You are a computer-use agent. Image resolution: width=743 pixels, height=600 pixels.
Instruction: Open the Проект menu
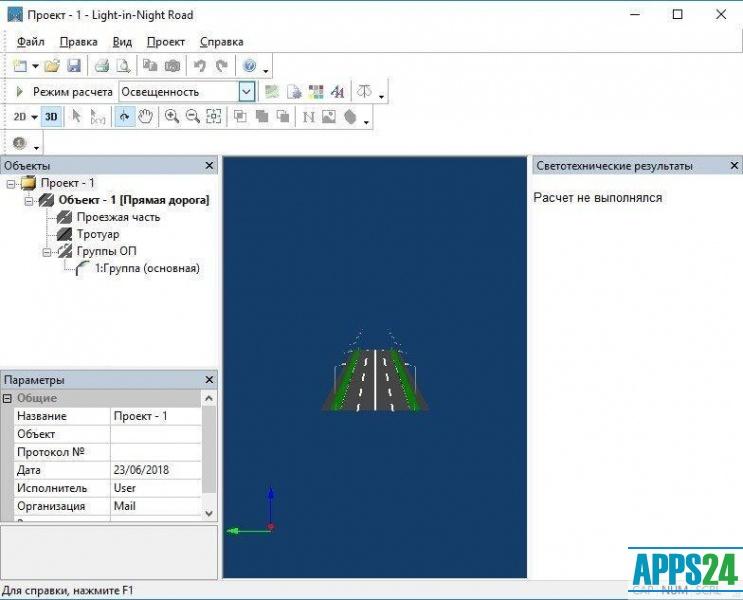pyautogui.click(x=166, y=42)
